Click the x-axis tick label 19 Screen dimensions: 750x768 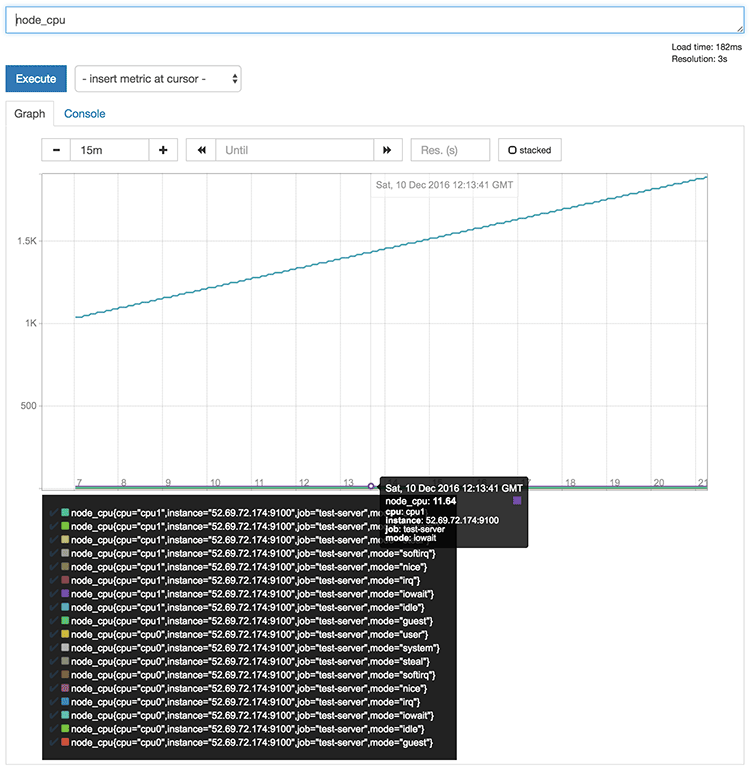(614, 482)
